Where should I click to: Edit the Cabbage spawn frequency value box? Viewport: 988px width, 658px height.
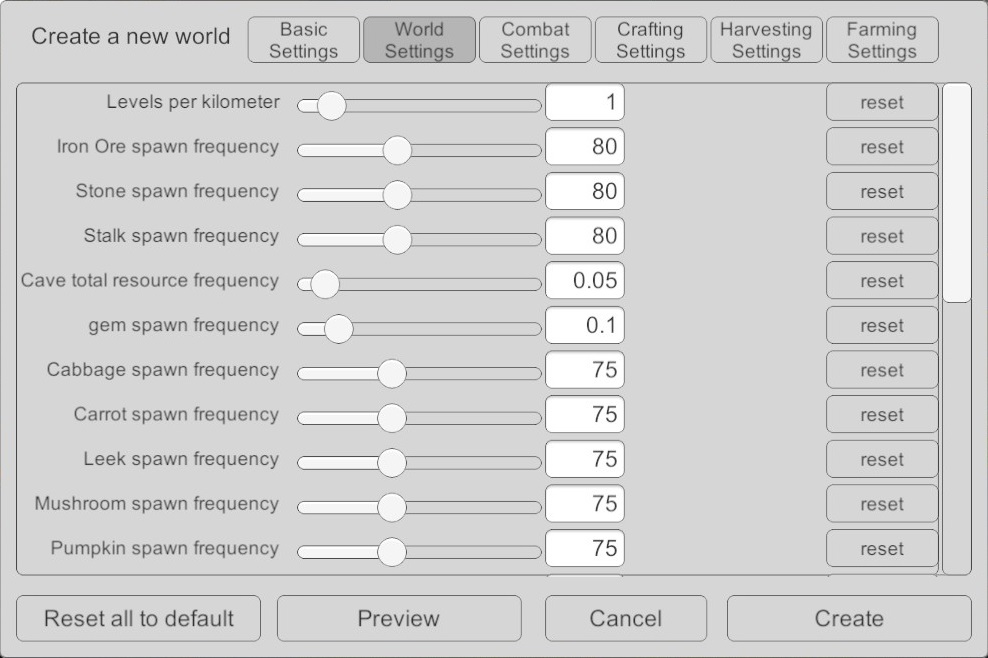point(584,370)
